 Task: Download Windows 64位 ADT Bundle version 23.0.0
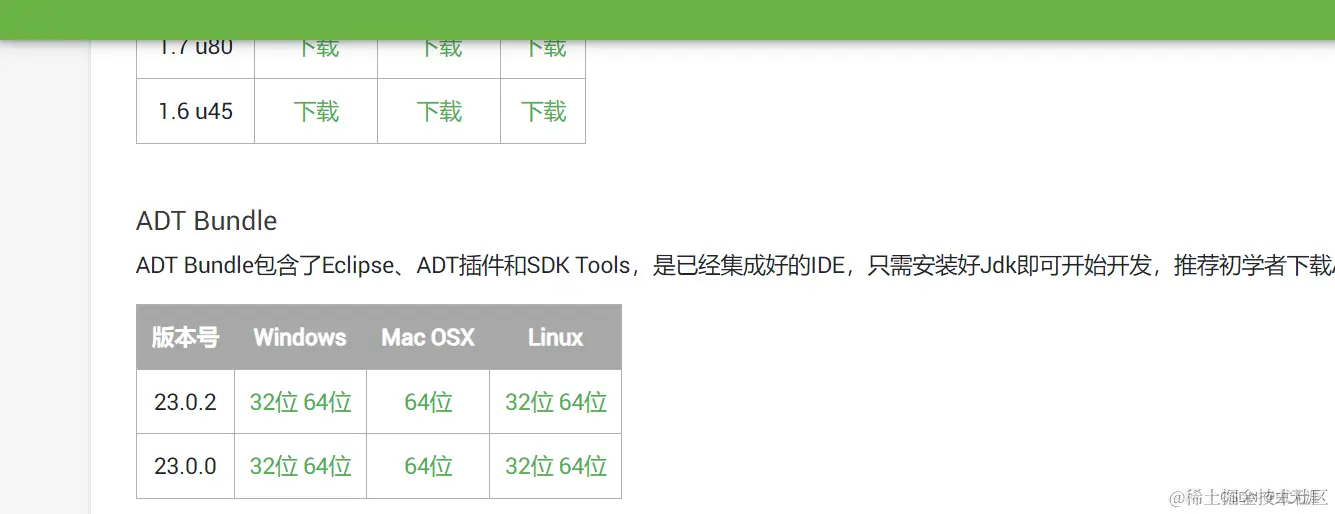pos(328,466)
